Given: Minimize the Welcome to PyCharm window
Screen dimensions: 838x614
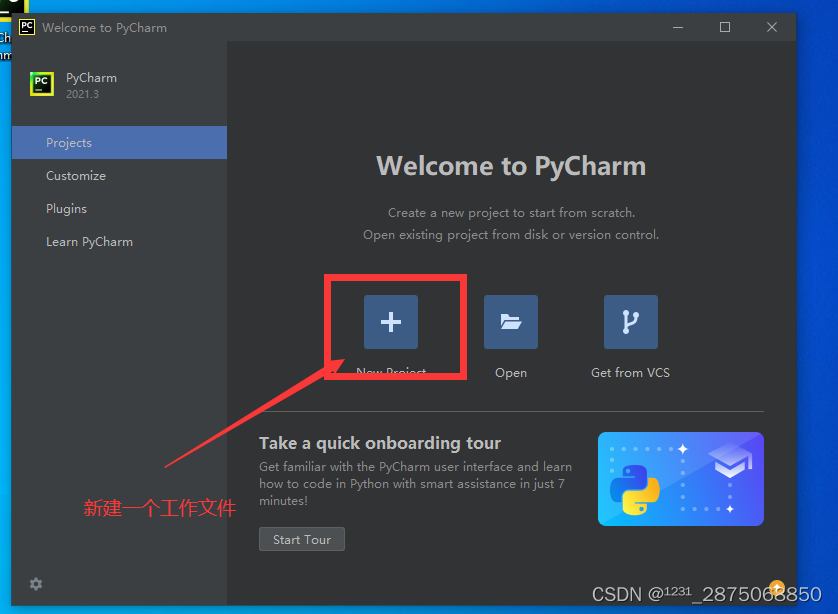Looking at the screenshot, I should point(678,27).
